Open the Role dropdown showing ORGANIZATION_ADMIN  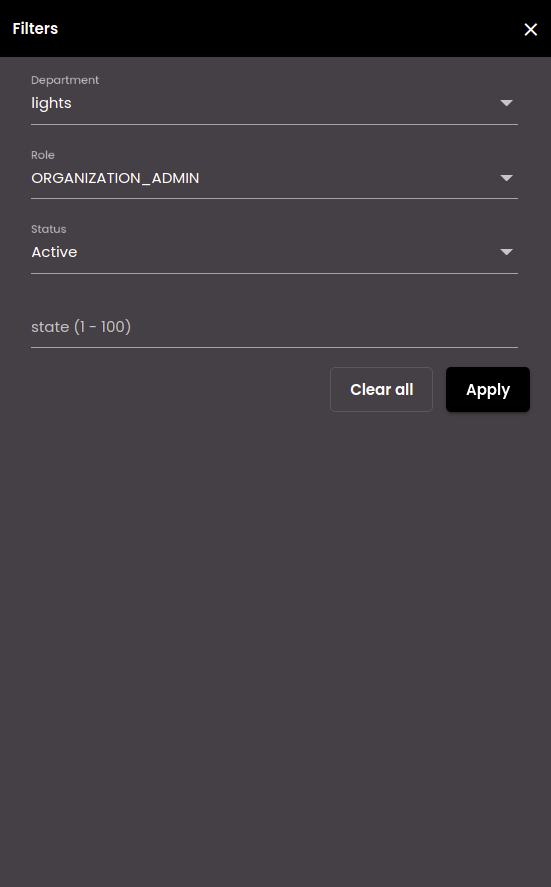click(274, 178)
